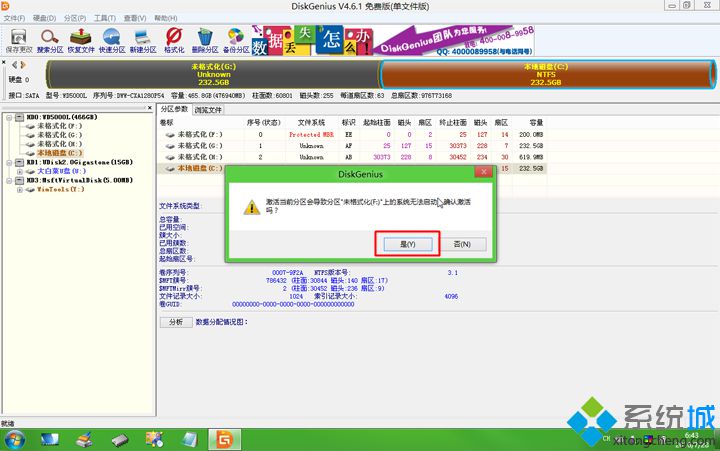Click the yellow warning triangle icon
The width and height of the screenshot is (720, 451).
pyautogui.click(x=252, y=207)
